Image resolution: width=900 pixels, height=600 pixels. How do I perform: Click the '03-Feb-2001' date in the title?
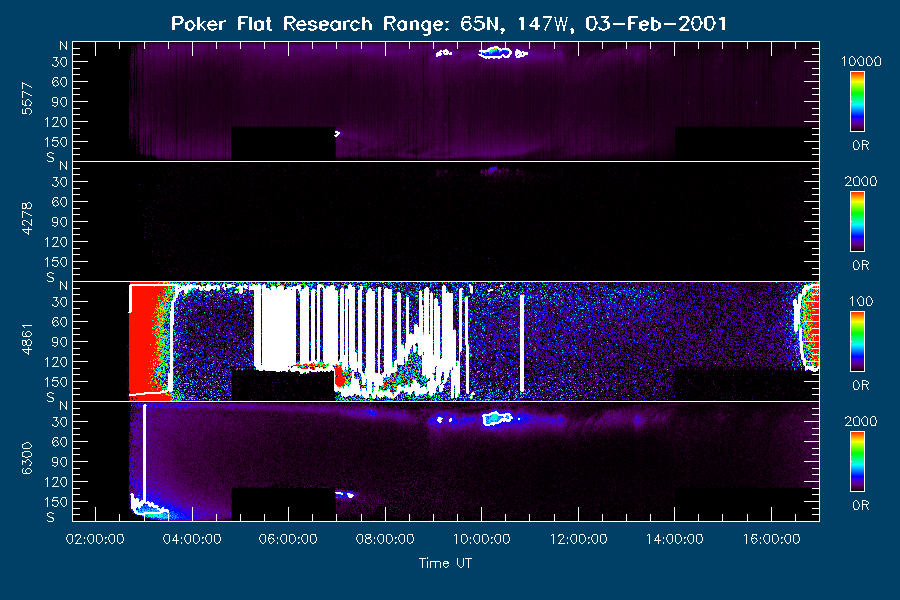656,24
